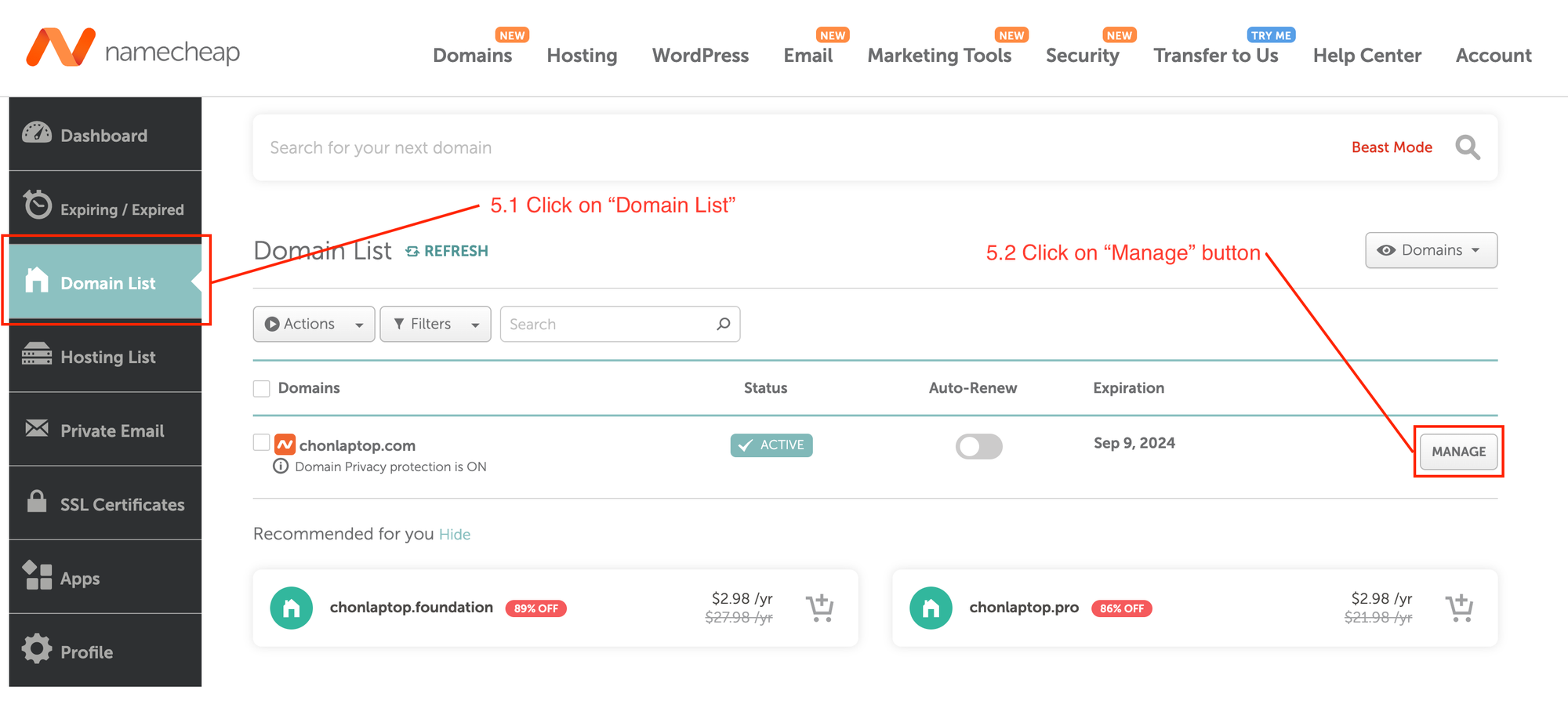The height and width of the screenshot is (708, 1568).
Task: Click the Domains column header label
Action: (309, 388)
